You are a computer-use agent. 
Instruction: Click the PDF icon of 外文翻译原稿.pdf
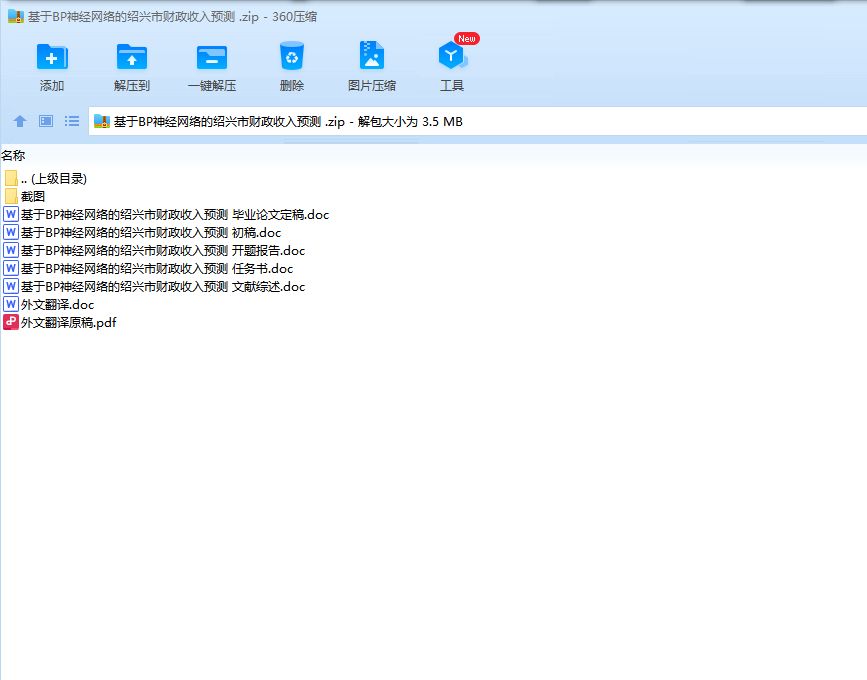coord(11,322)
